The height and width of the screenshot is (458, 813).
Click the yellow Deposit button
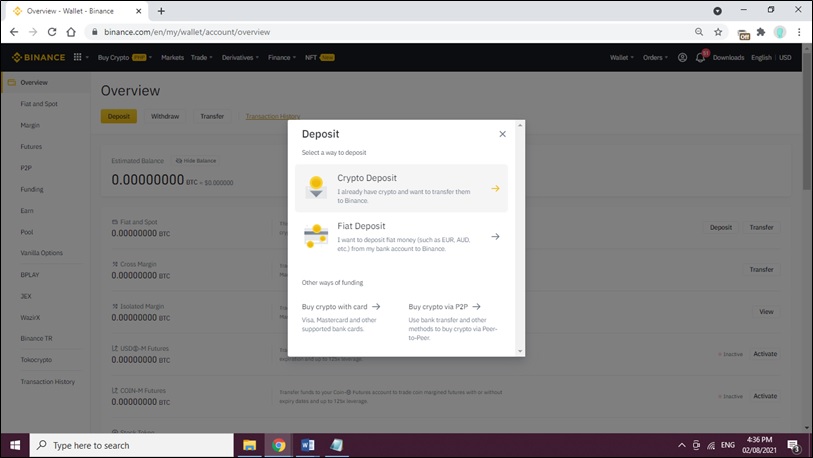click(119, 116)
